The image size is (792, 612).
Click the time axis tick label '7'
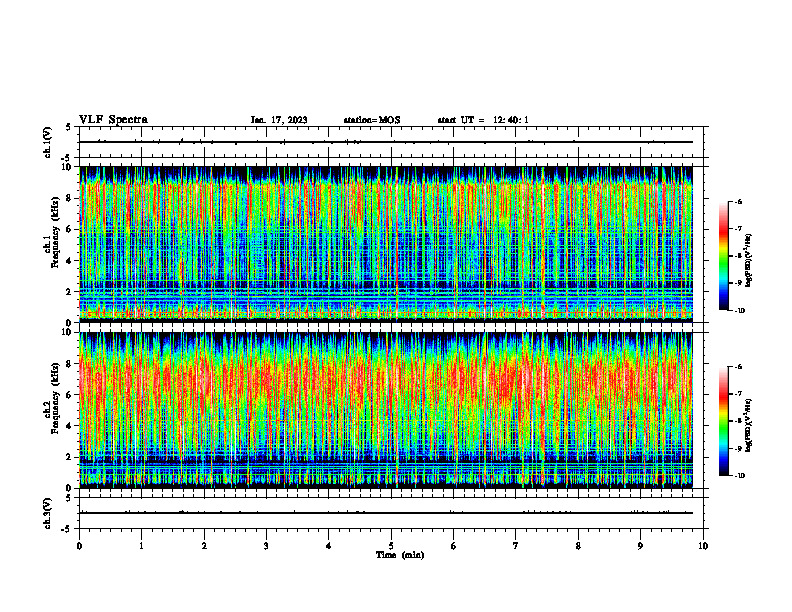[x=516, y=546]
